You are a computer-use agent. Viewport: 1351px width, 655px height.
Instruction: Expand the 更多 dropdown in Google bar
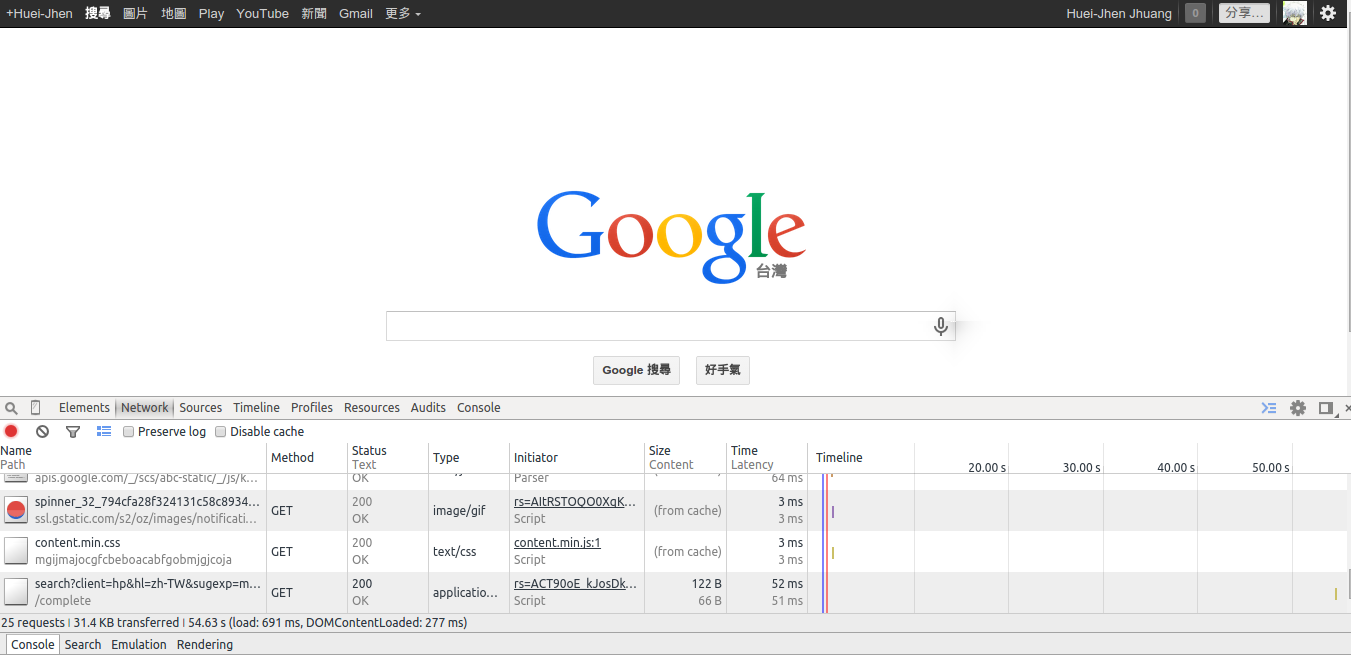pos(403,14)
